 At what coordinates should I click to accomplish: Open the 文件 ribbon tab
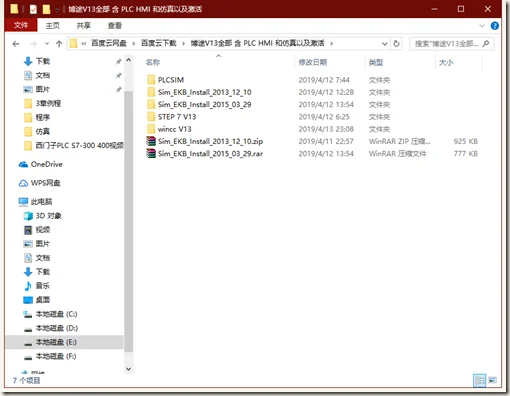pos(21,25)
